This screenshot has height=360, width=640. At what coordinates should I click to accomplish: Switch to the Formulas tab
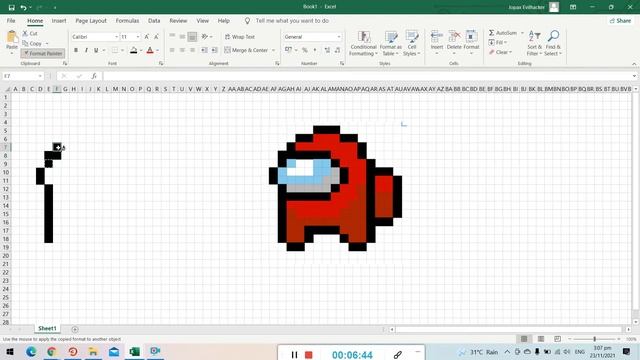[127, 20]
